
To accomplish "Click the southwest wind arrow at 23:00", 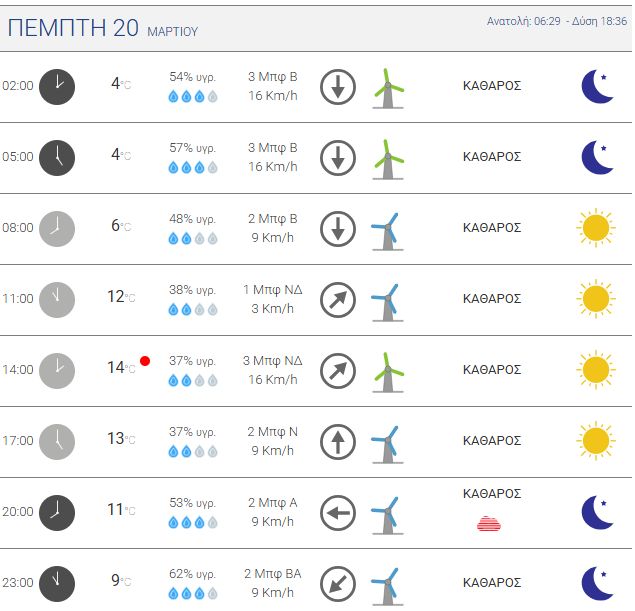I will click(338, 584).
